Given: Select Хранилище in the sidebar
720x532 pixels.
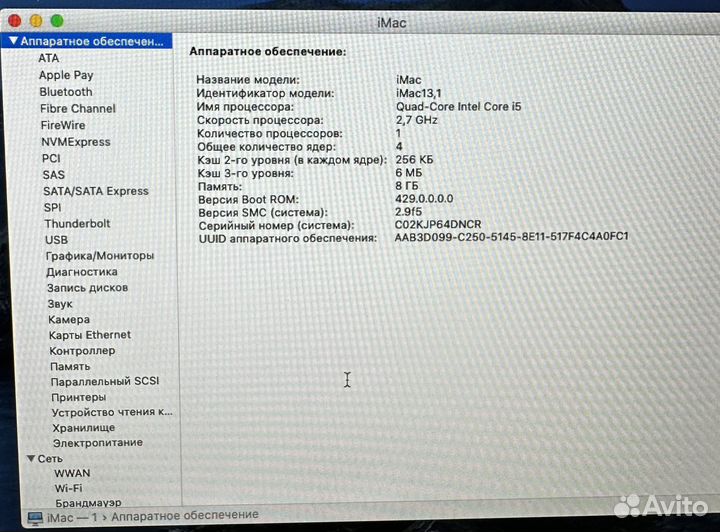Looking at the screenshot, I should (x=84, y=428).
